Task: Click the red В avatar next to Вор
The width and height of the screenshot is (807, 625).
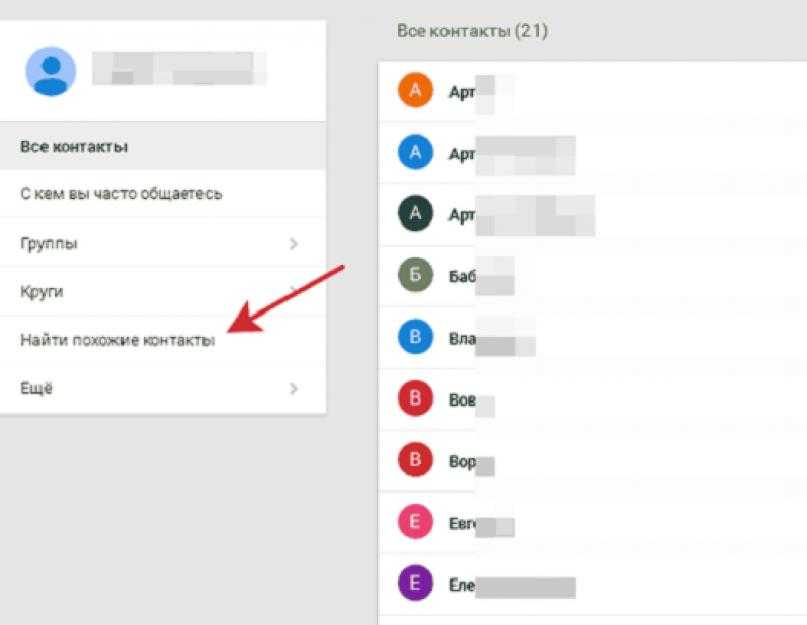Action: coord(415,460)
